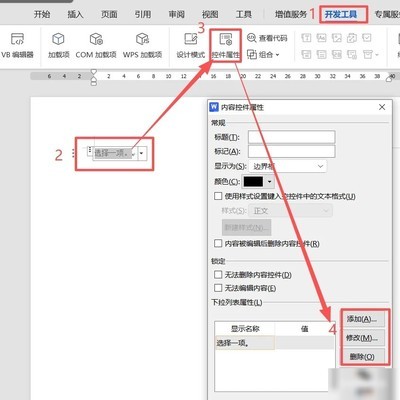Click the ruler's first-line indent marker
400x400 pixels.
(94, 72)
